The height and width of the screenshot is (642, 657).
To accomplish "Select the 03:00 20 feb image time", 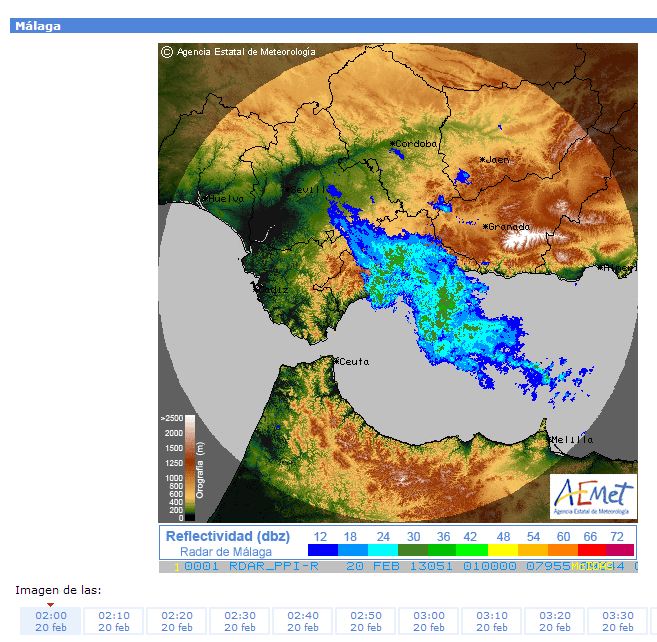I will [x=429, y=621].
